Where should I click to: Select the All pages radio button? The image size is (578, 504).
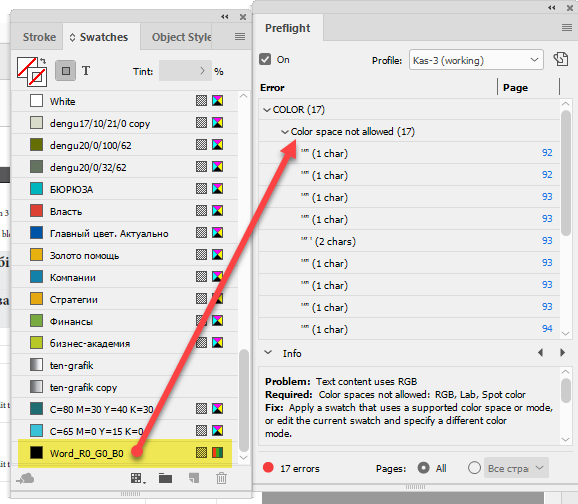pos(424,468)
